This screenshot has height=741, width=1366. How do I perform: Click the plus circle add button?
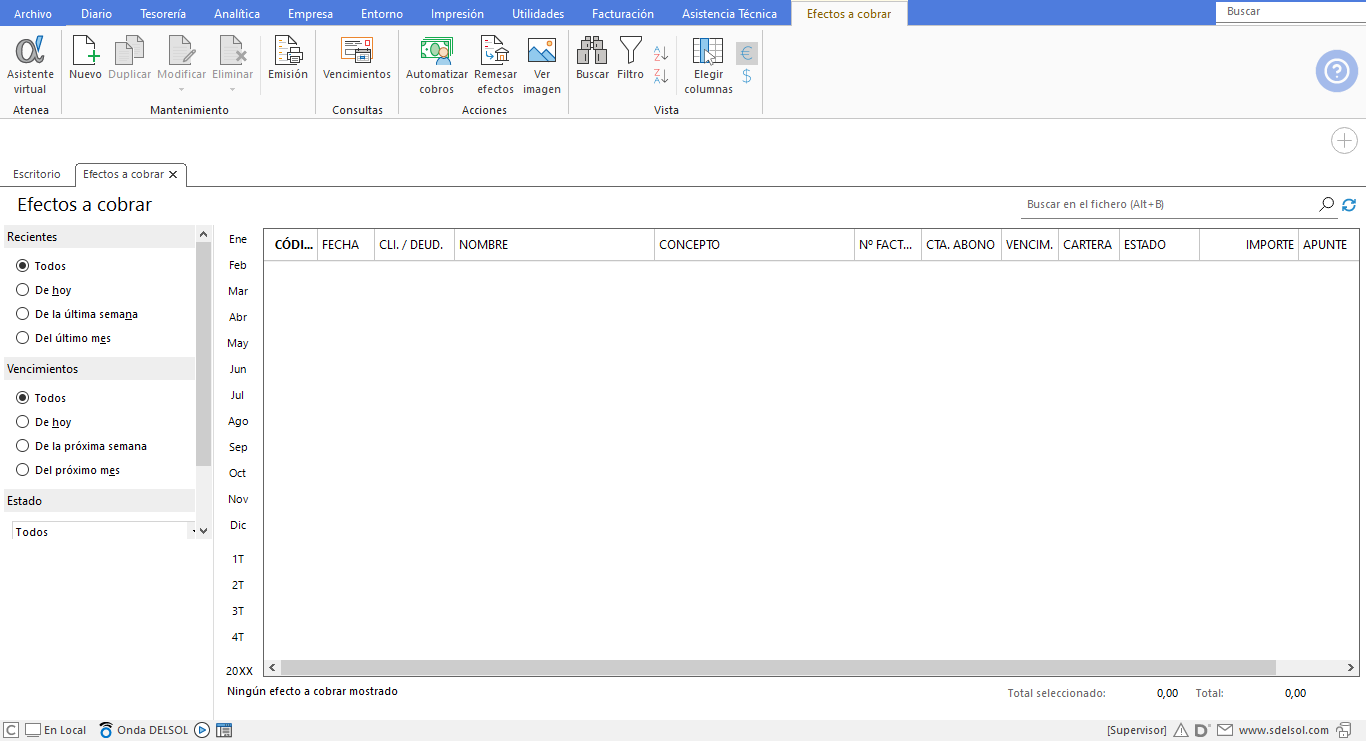tap(1344, 141)
